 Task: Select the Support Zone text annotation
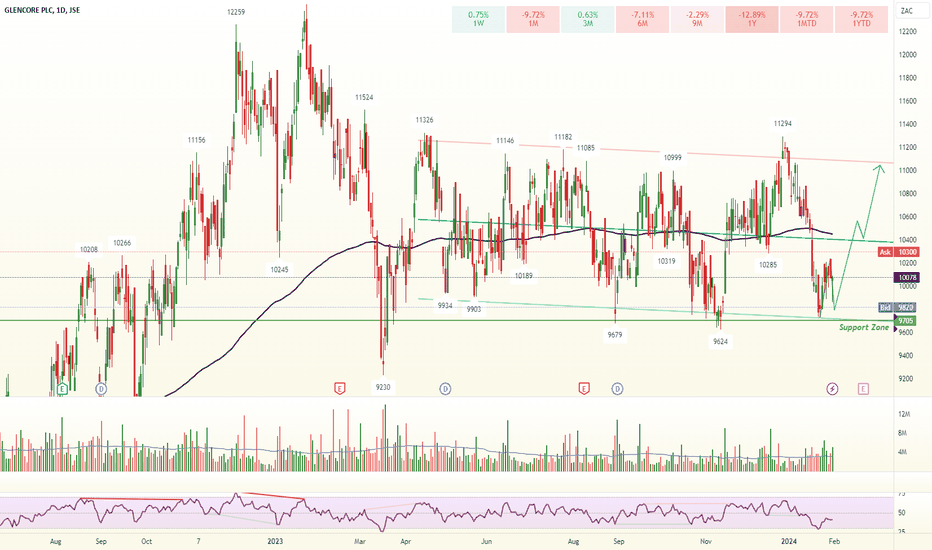click(864, 328)
